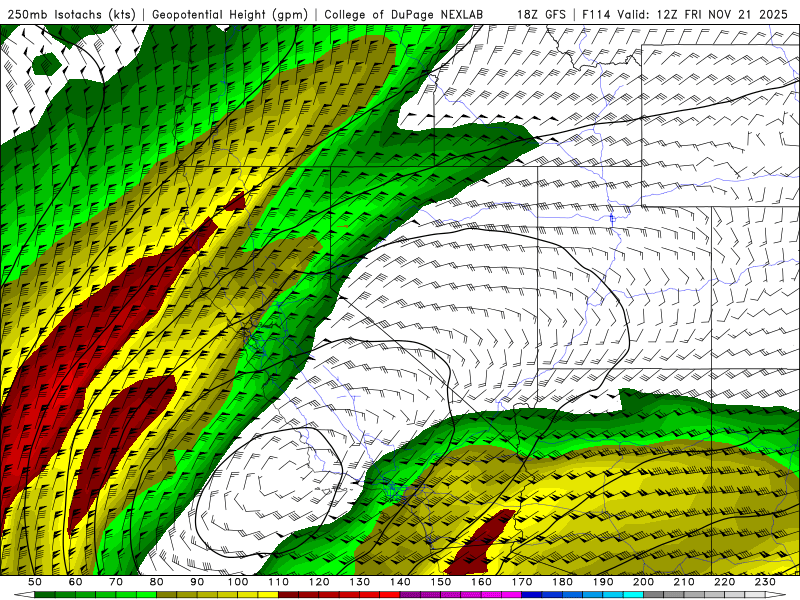Screen dimensions: 800x600
Task: Click the 160 value on the color scale
Action: 482,582
